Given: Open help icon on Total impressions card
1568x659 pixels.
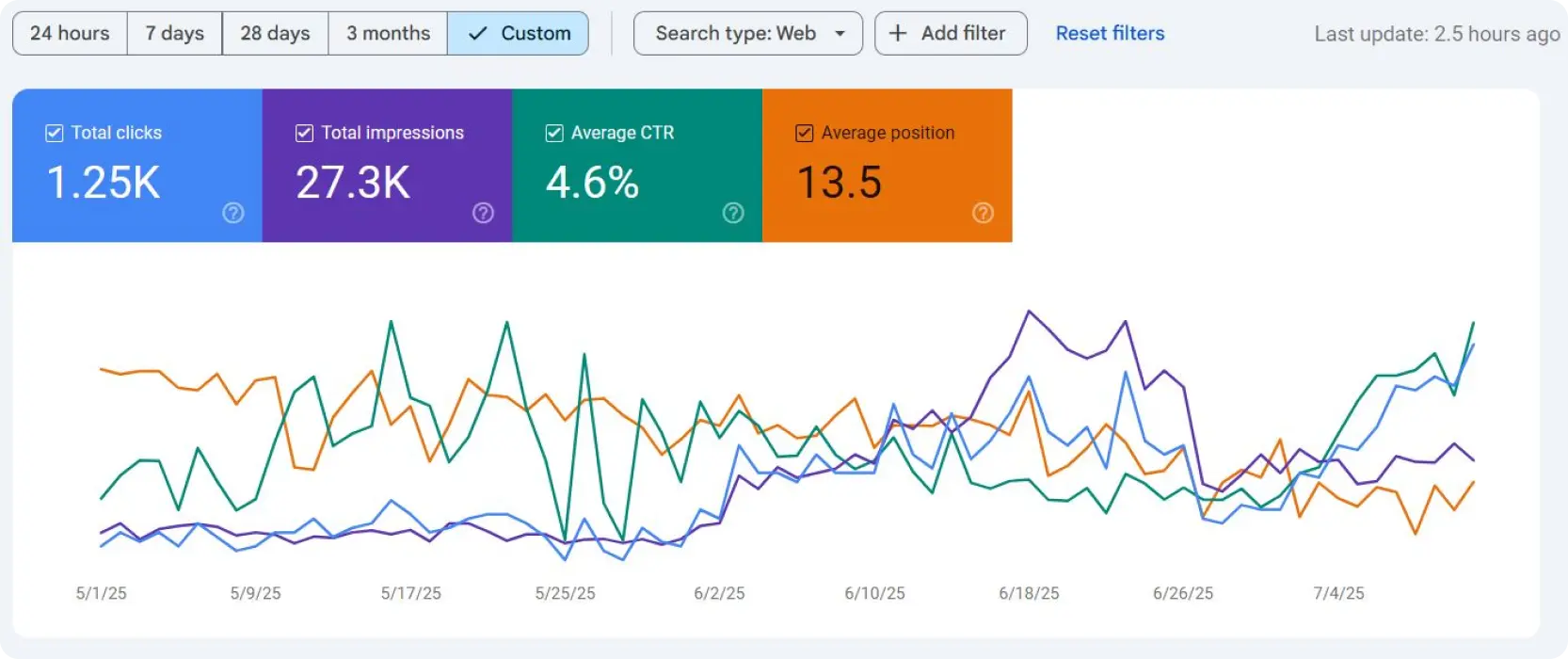Looking at the screenshot, I should click(x=483, y=214).
